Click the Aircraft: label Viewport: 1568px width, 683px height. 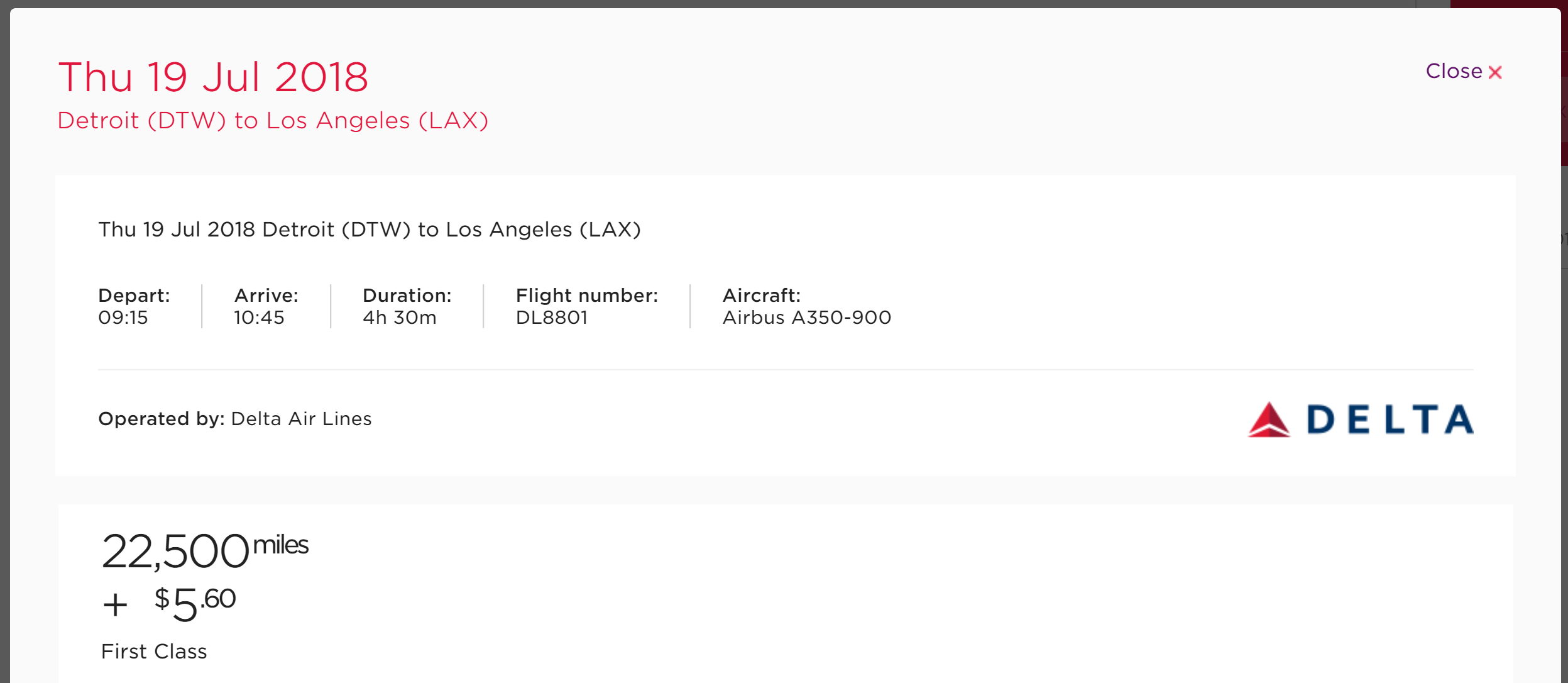coord(762,296)
